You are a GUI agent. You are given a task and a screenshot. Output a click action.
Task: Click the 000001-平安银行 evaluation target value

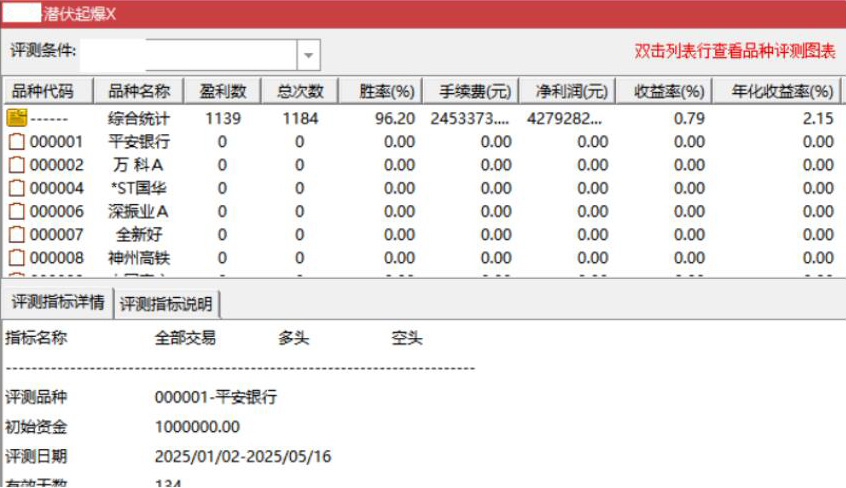[216, 397]
